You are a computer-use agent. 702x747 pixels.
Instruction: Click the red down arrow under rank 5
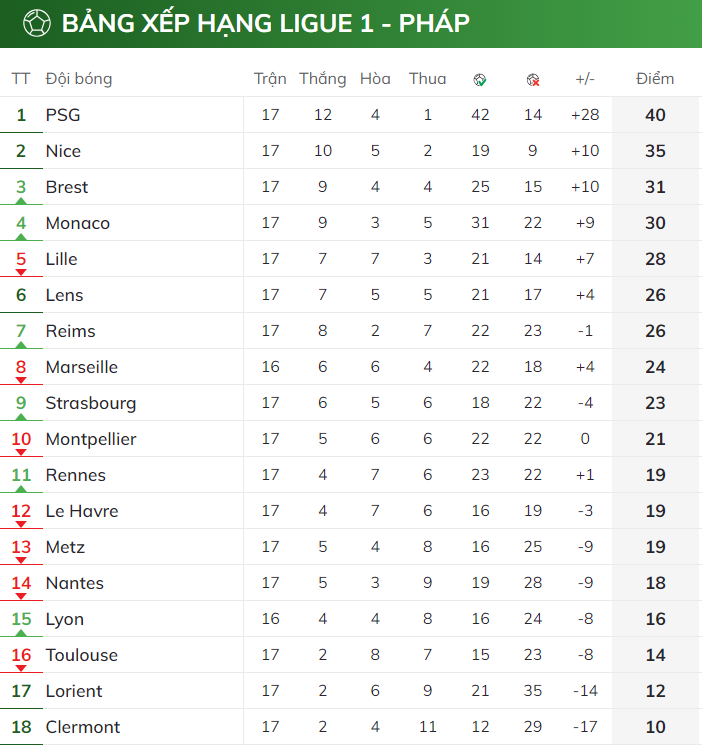[x=21, y=273]
